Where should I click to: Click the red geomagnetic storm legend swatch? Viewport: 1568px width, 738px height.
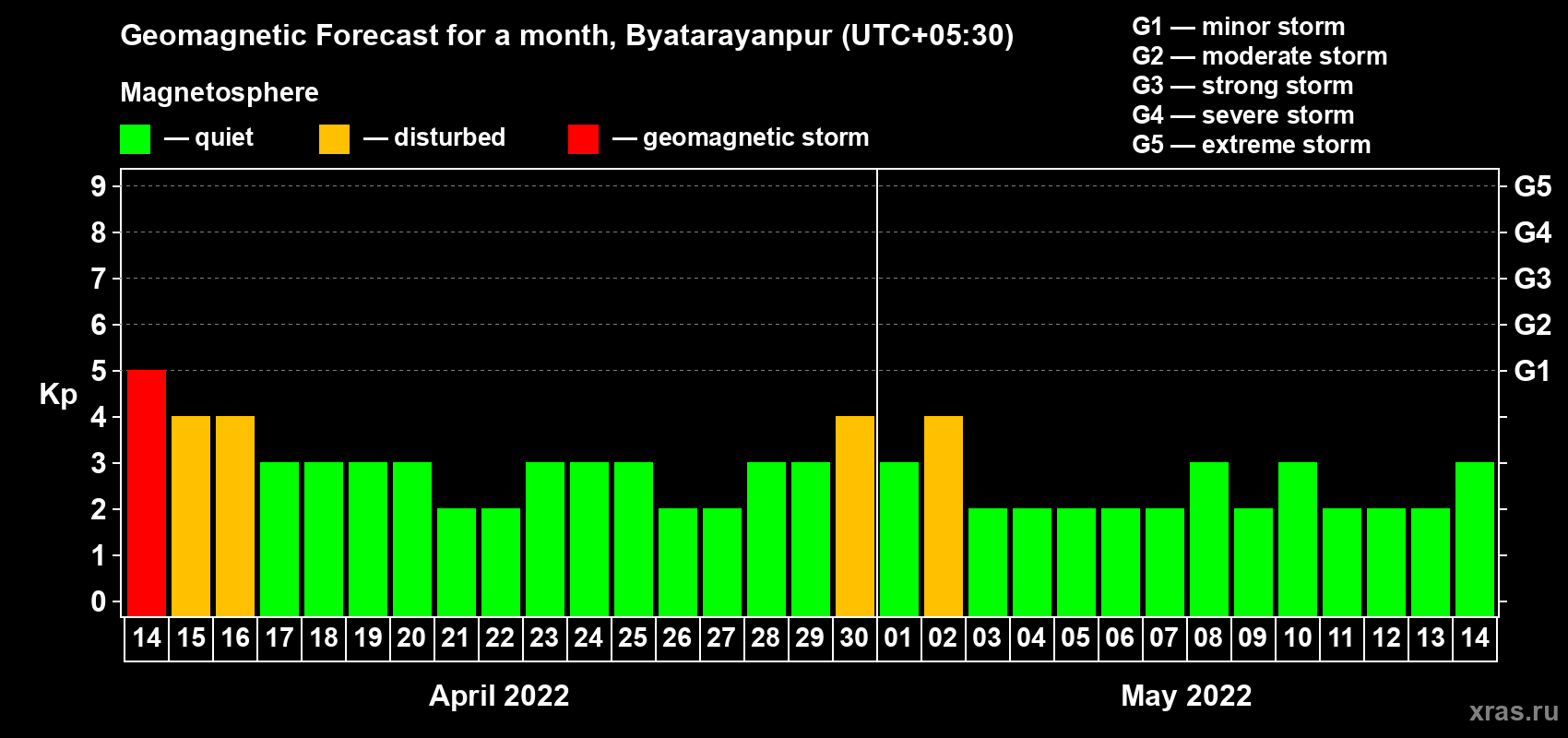583,139
